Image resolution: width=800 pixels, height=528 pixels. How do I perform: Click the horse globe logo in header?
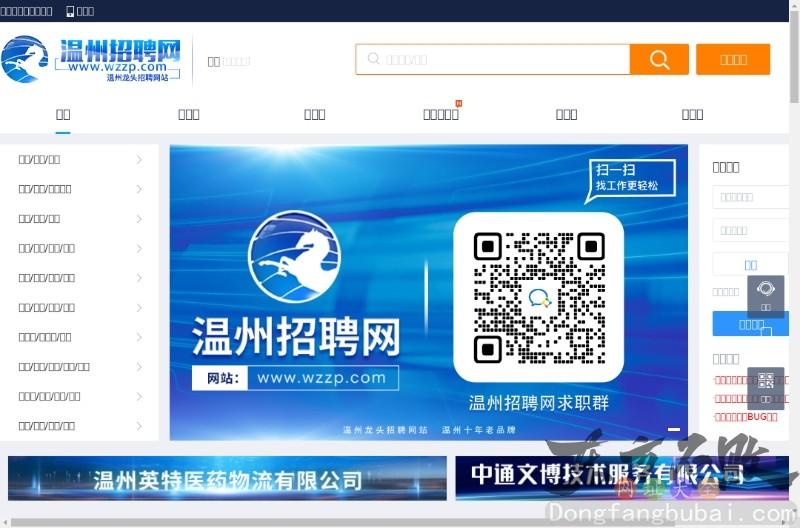click(x=24, y=59)
